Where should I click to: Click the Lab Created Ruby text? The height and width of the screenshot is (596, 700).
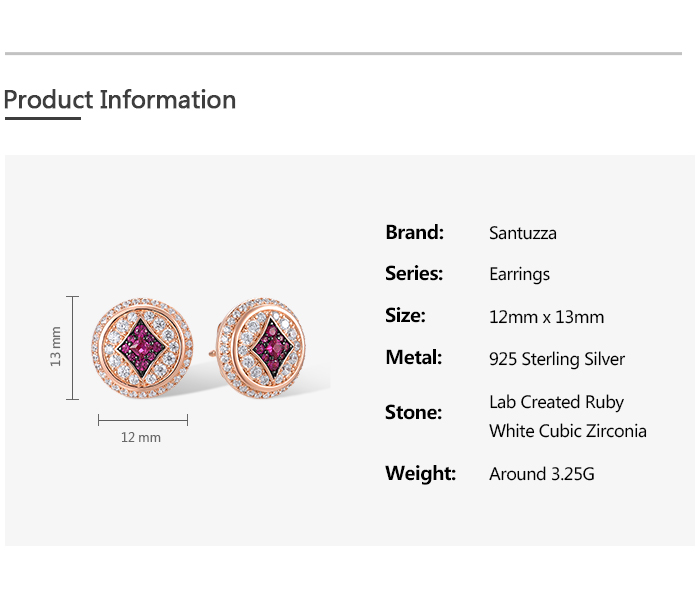[x=556, y=402]
